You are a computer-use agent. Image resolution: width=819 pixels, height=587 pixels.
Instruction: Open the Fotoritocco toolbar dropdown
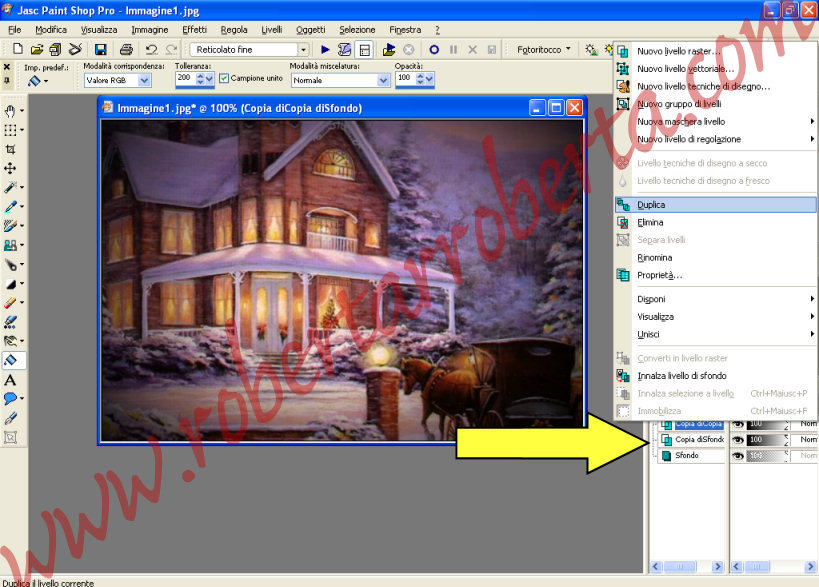tap(568, 49)
